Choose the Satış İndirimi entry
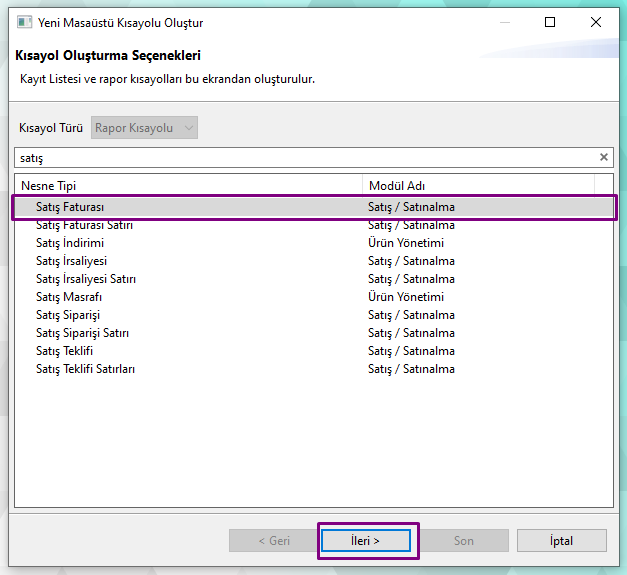Viewport: 627px width, 575px height. pyautogui.click(x=70, y=243)
